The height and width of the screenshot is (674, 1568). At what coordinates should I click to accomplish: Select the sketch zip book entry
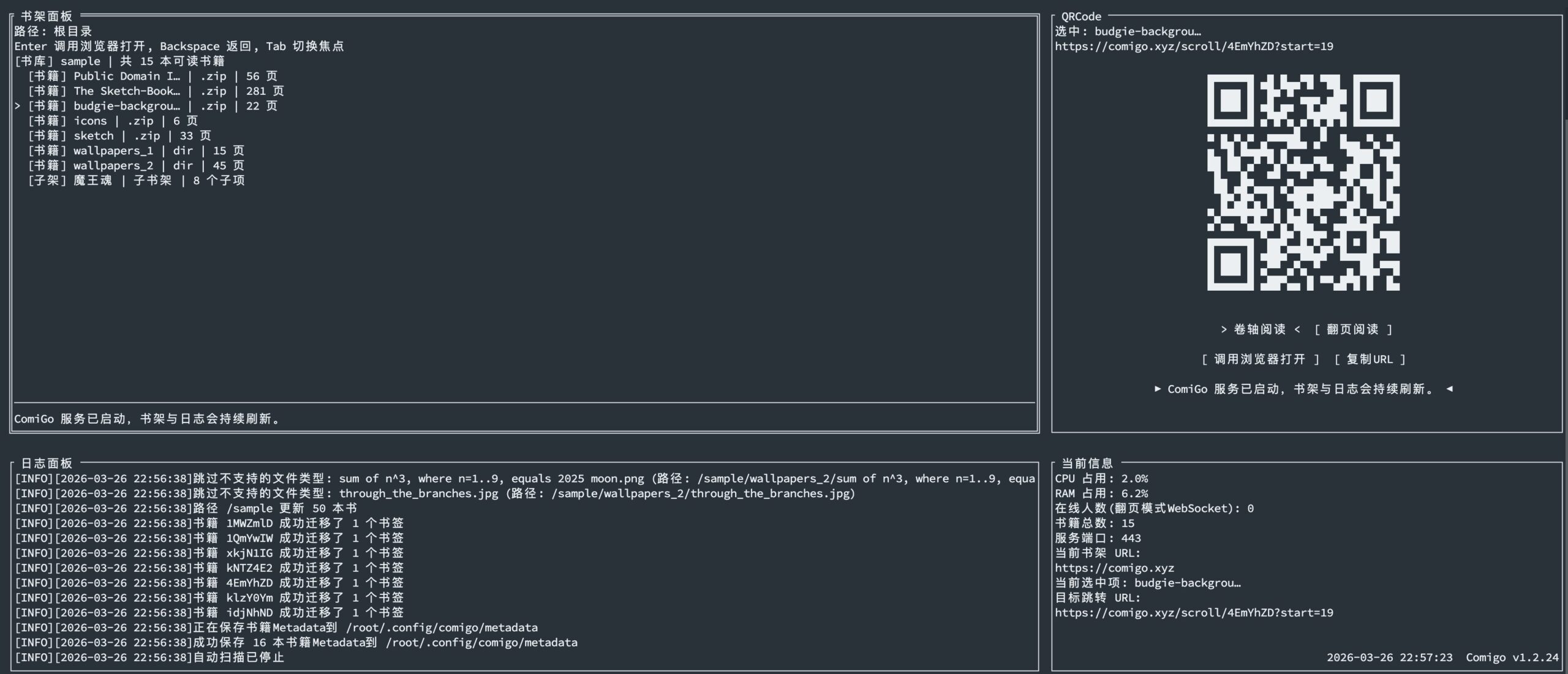click(x=119, y=136)
